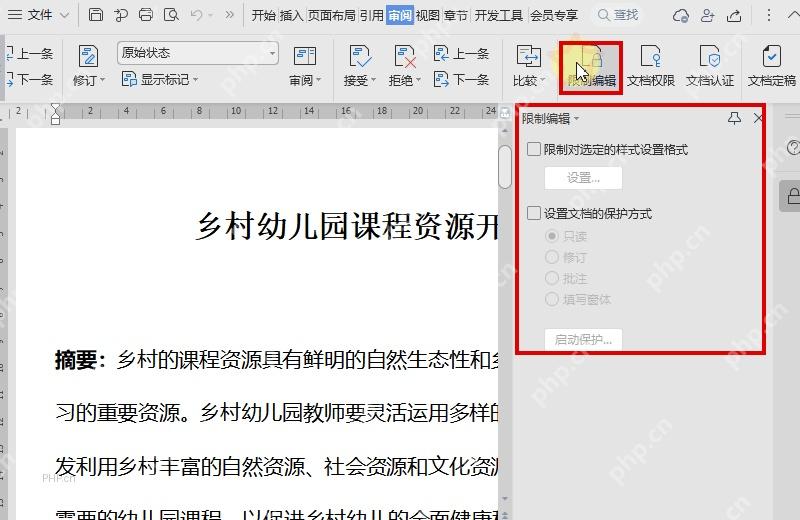
Task: Click the help question icon in sidebar
Action: point(793,148)
